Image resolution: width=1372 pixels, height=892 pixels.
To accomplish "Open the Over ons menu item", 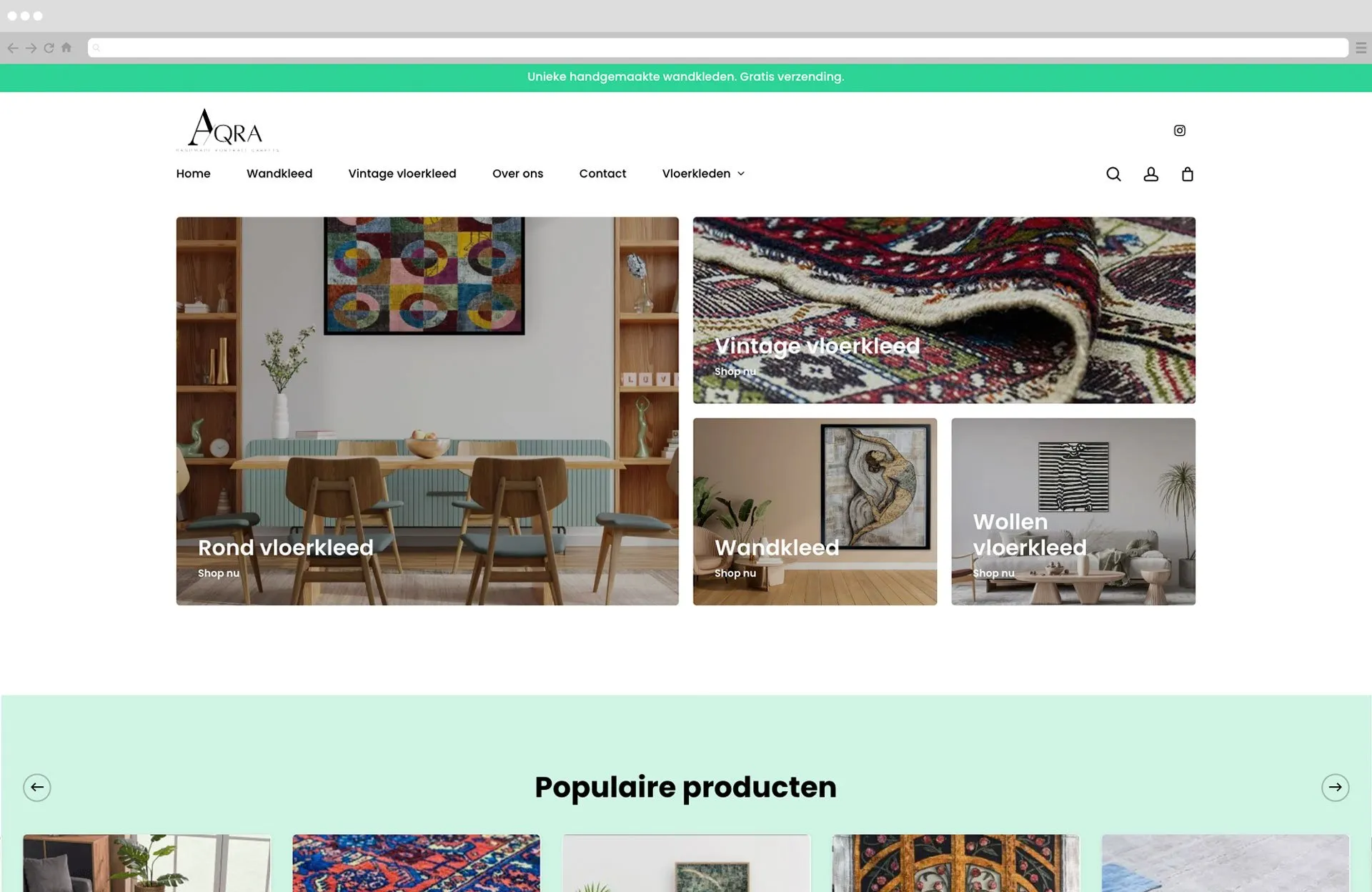I will tap(517, 174).
